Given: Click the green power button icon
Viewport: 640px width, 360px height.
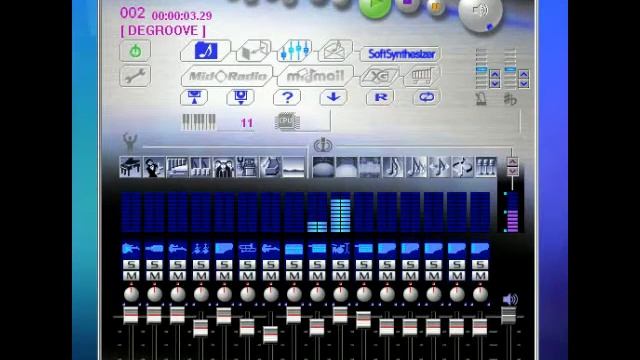Looking at the screenshot, I should tap(135, 51).
